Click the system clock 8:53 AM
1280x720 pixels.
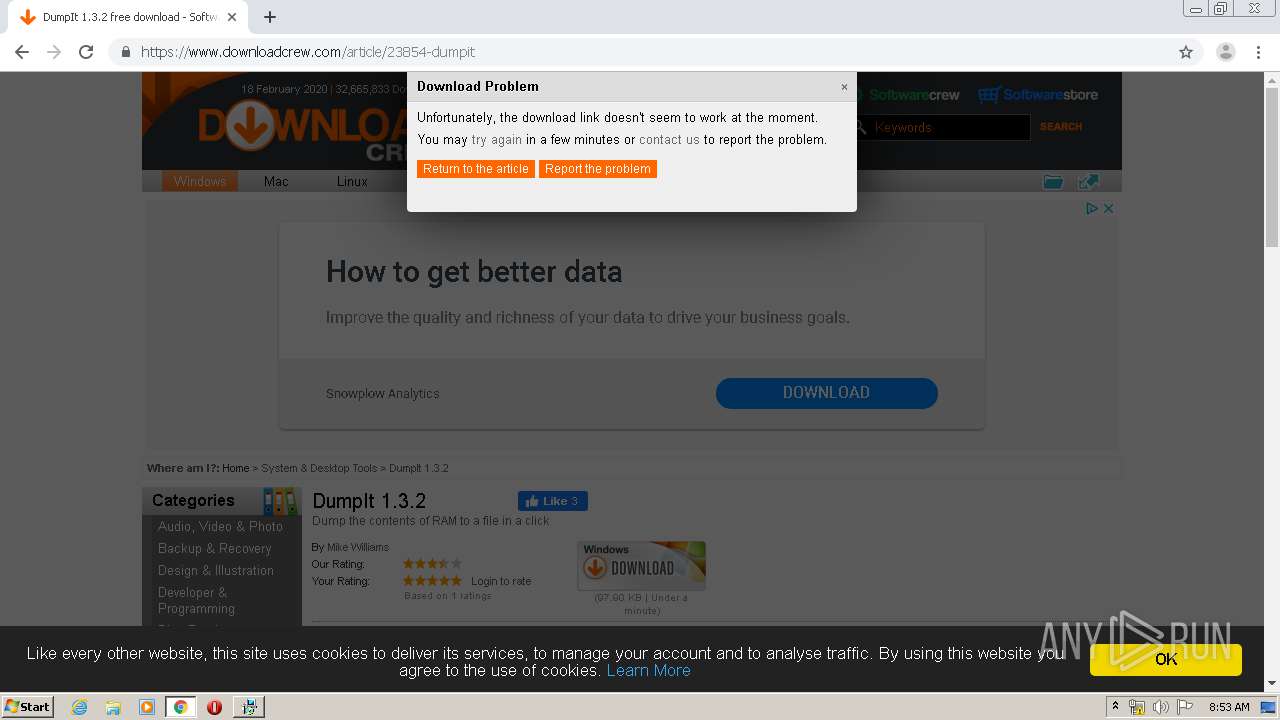tap(1229, 707)
